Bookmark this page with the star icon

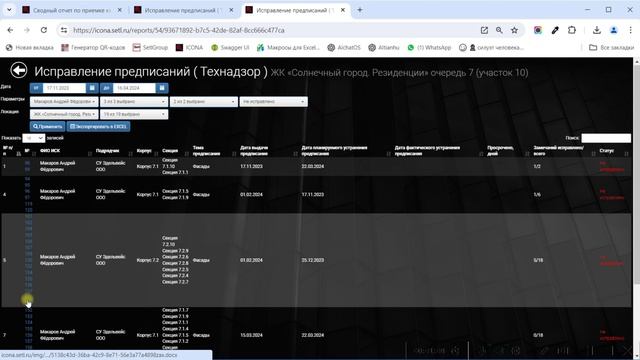514,30
